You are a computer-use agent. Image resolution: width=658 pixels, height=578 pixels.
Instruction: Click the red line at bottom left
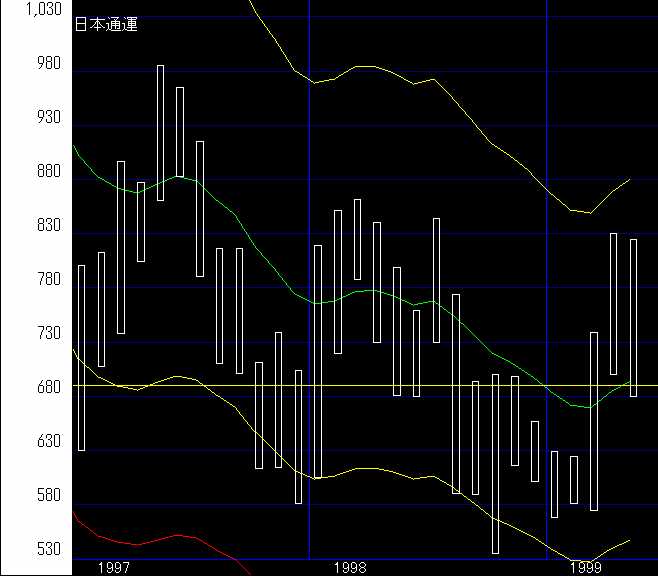click(150, 538)
